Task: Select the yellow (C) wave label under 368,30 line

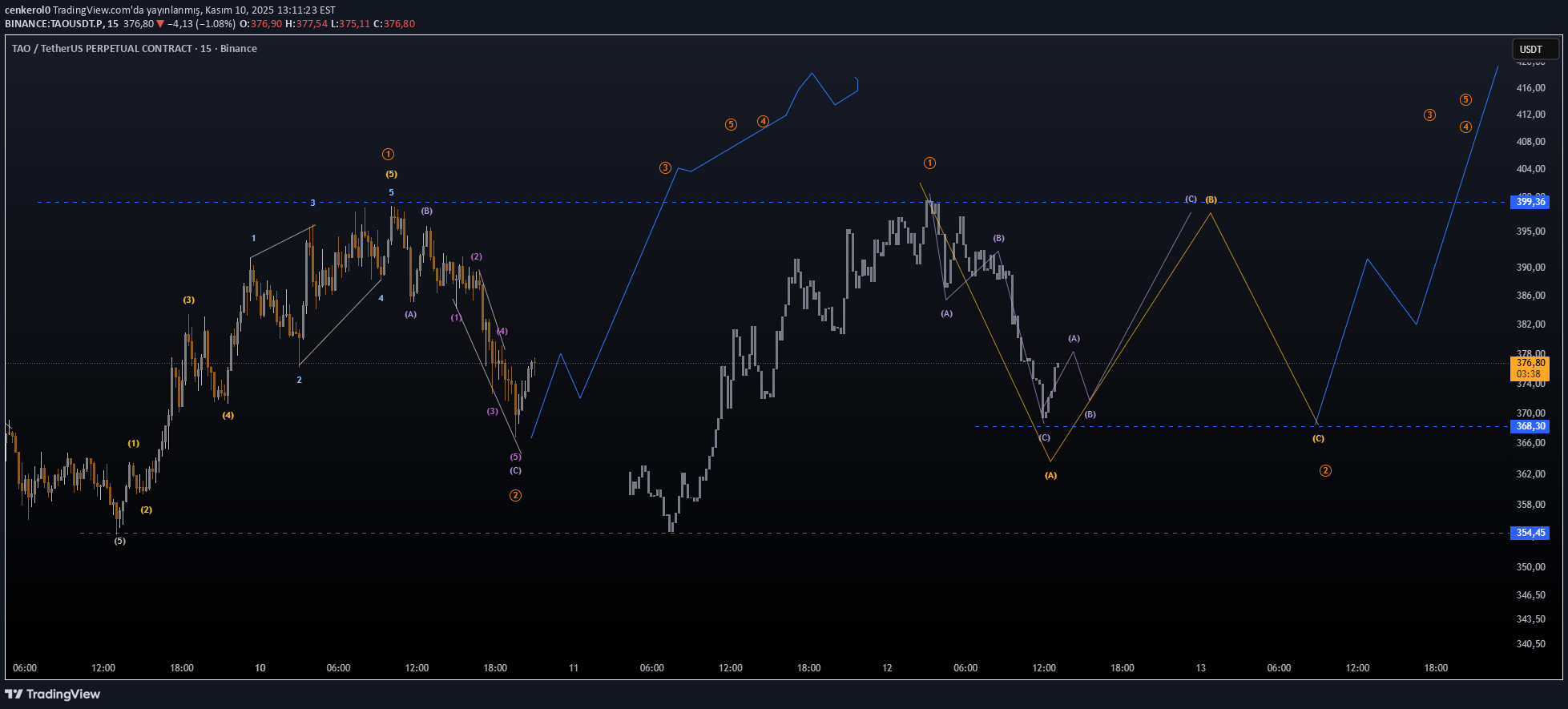Action: pyautogui.click(x=1318, y=439)
